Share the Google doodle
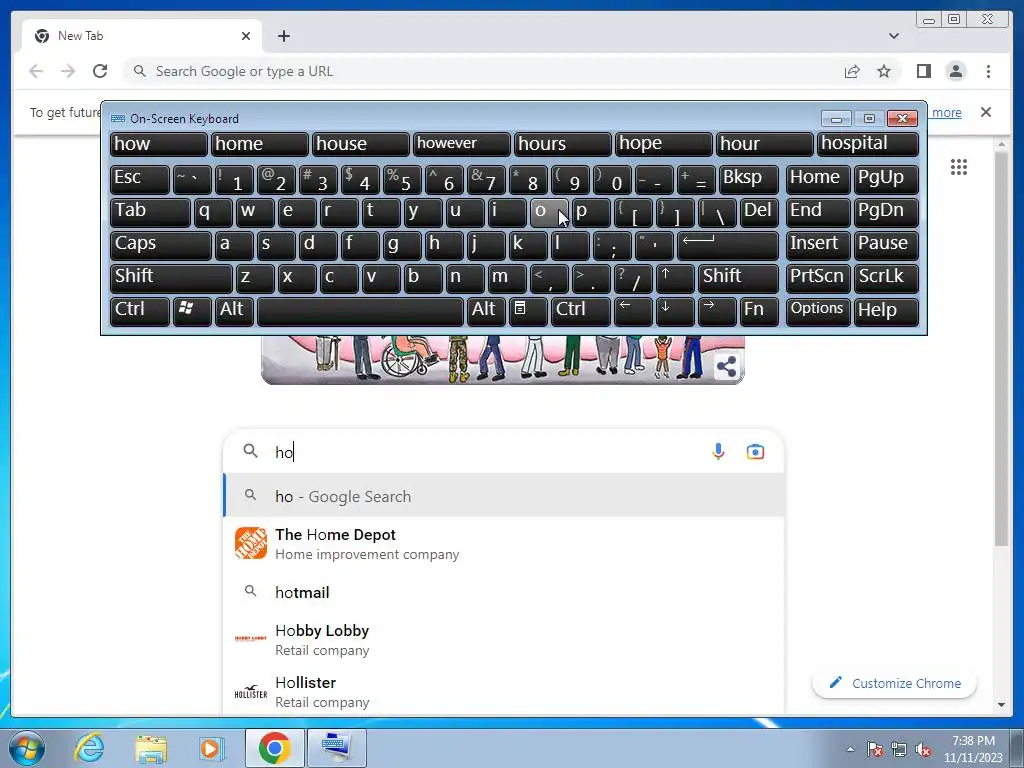This screenshot has height=768, width=1024. [x=726, y=366]
